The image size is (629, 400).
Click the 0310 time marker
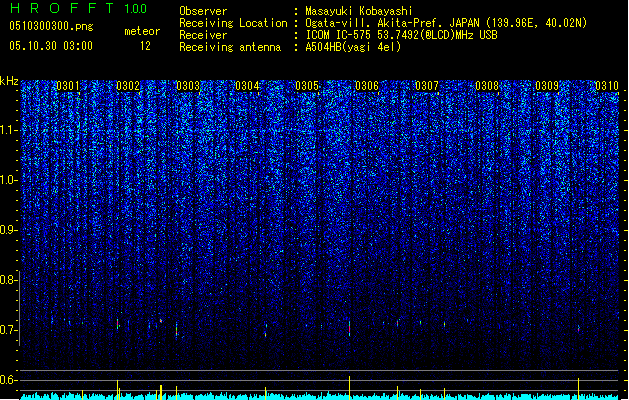pyautogui.click(x=607, y=86)
